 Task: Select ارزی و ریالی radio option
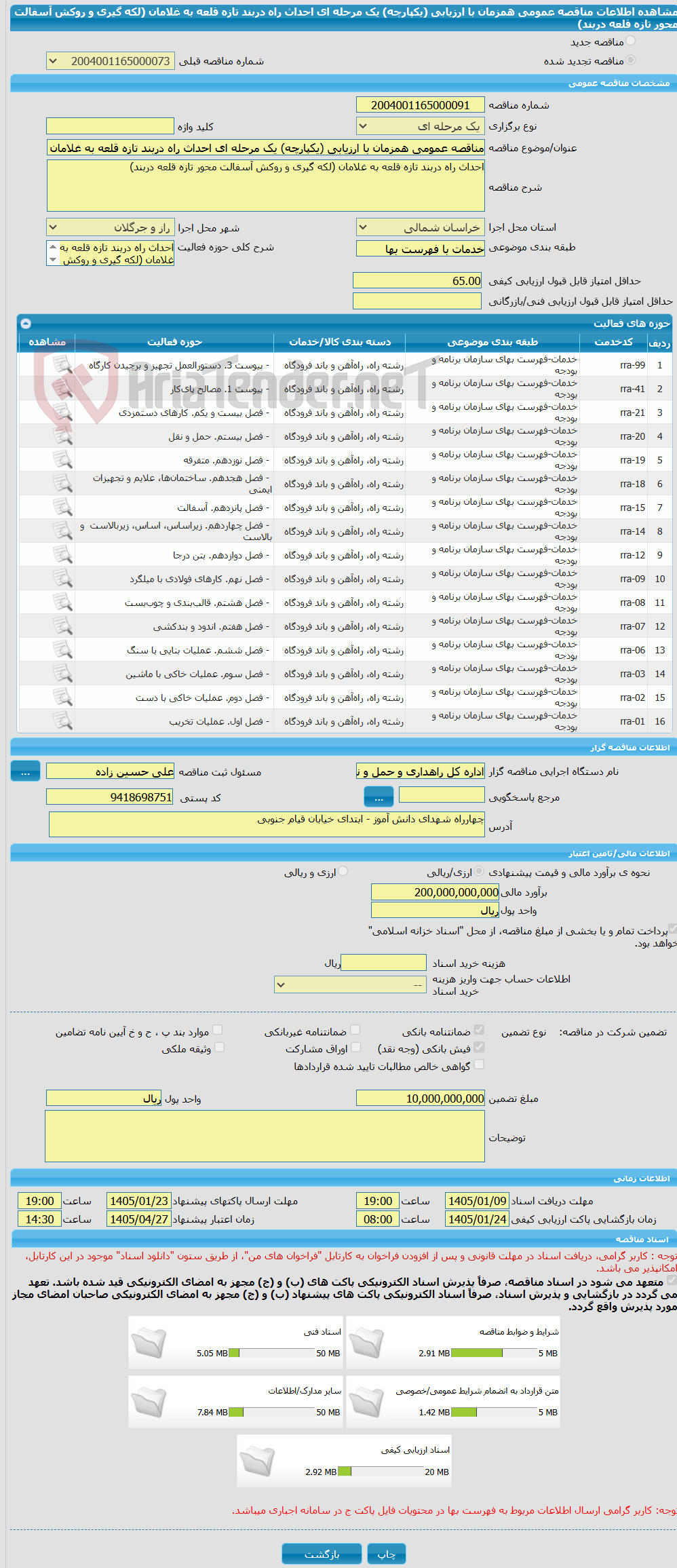(343, 871)
